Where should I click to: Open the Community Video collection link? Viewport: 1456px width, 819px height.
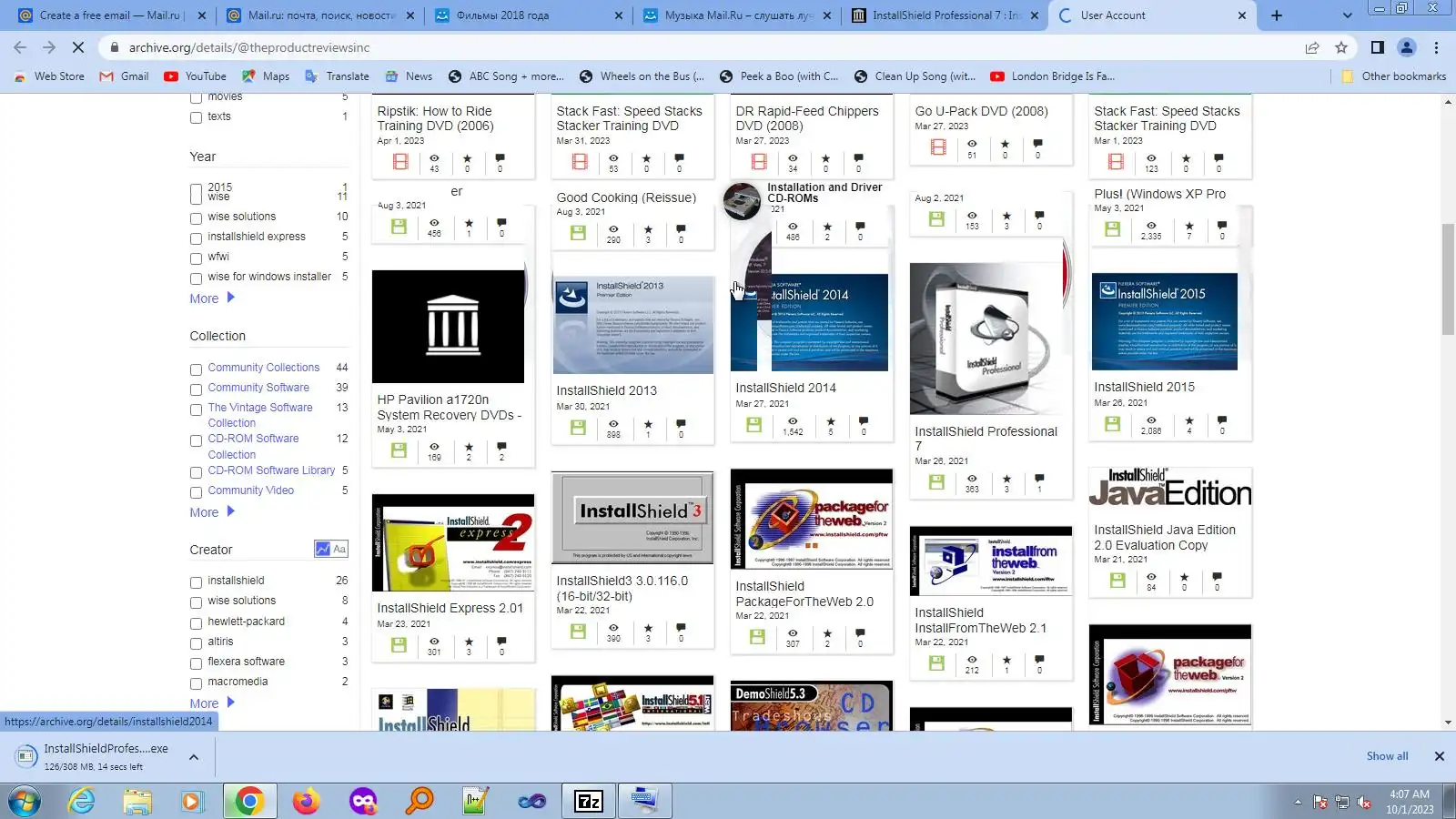(x=251, y=490)
